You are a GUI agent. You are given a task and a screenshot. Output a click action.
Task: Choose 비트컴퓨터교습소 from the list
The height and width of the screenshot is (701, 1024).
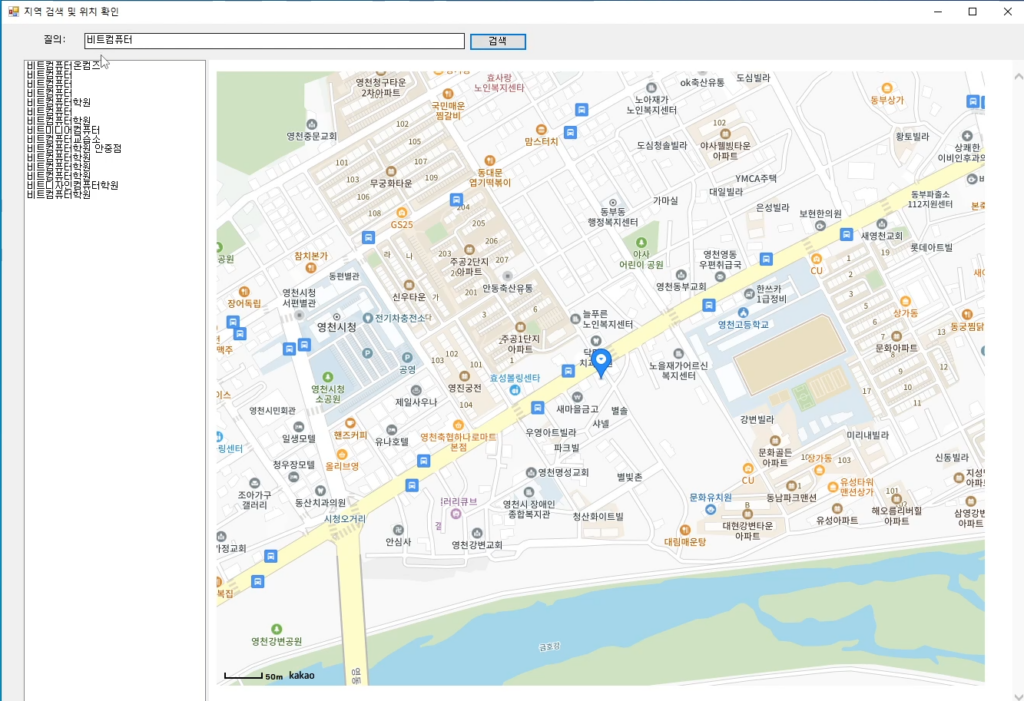coord(64,139)
